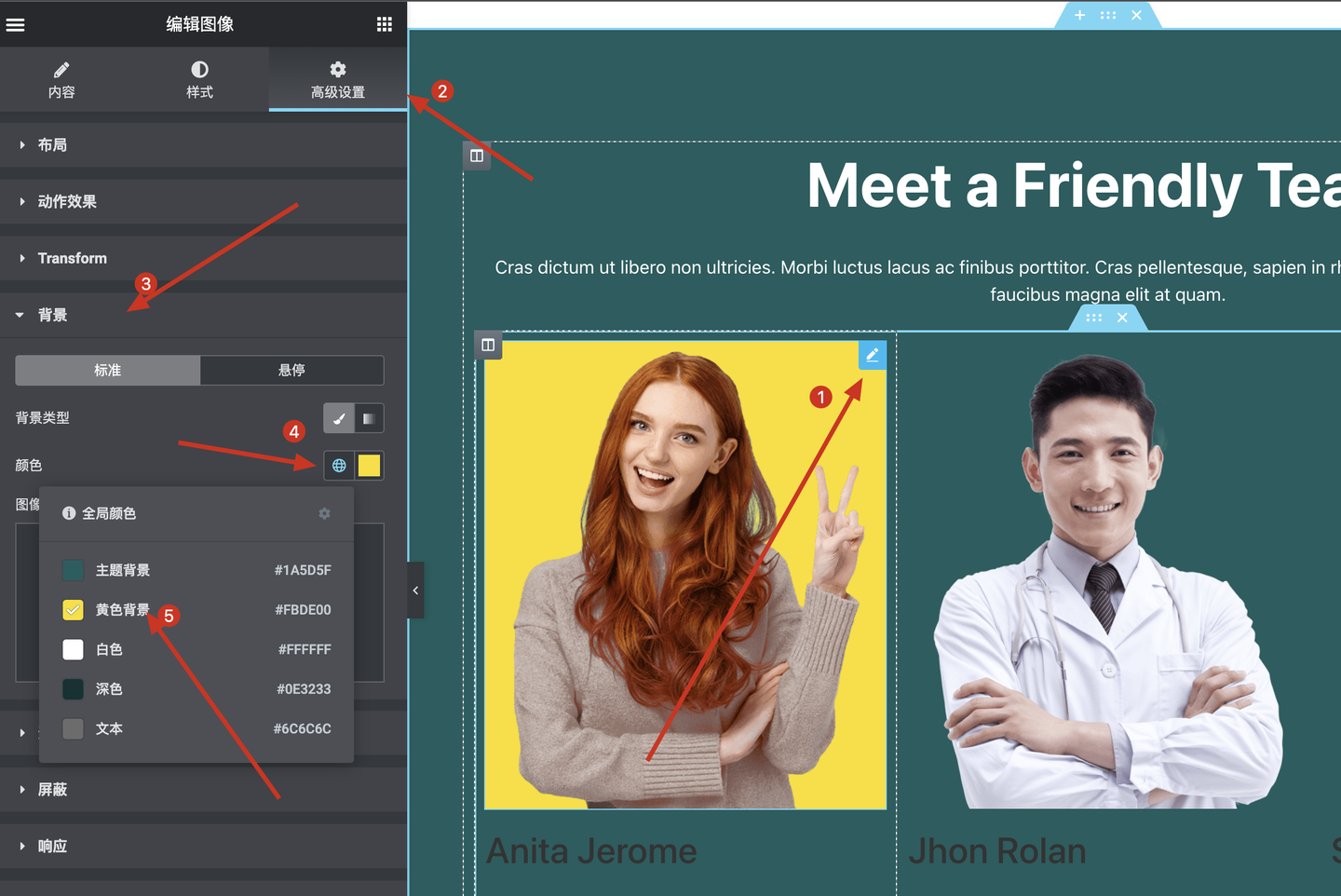The image size is (1341, 896).
Task: Click the #FBDE00 hex value
Action: coord(303,610)
